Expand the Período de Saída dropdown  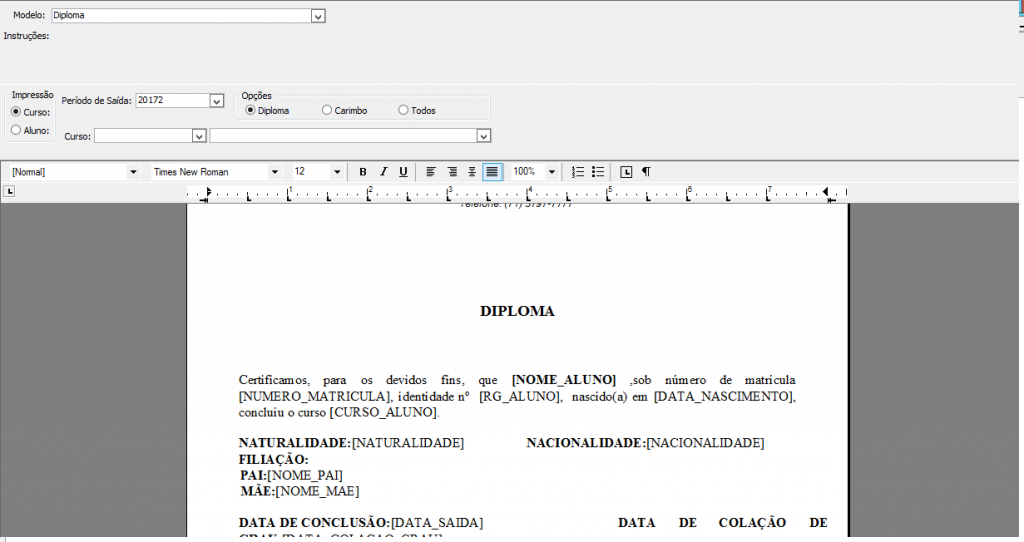tap(216, 100)
